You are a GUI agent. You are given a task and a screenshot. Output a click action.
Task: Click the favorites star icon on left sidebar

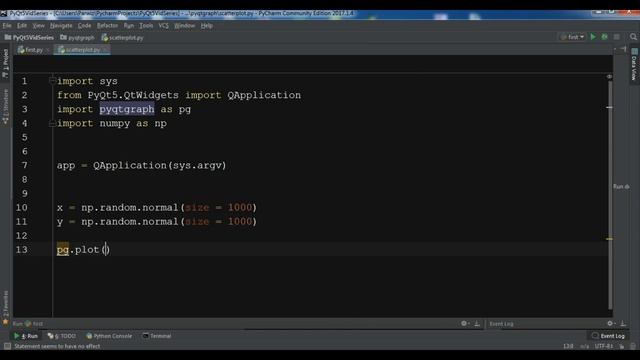[x=5, y=323]
